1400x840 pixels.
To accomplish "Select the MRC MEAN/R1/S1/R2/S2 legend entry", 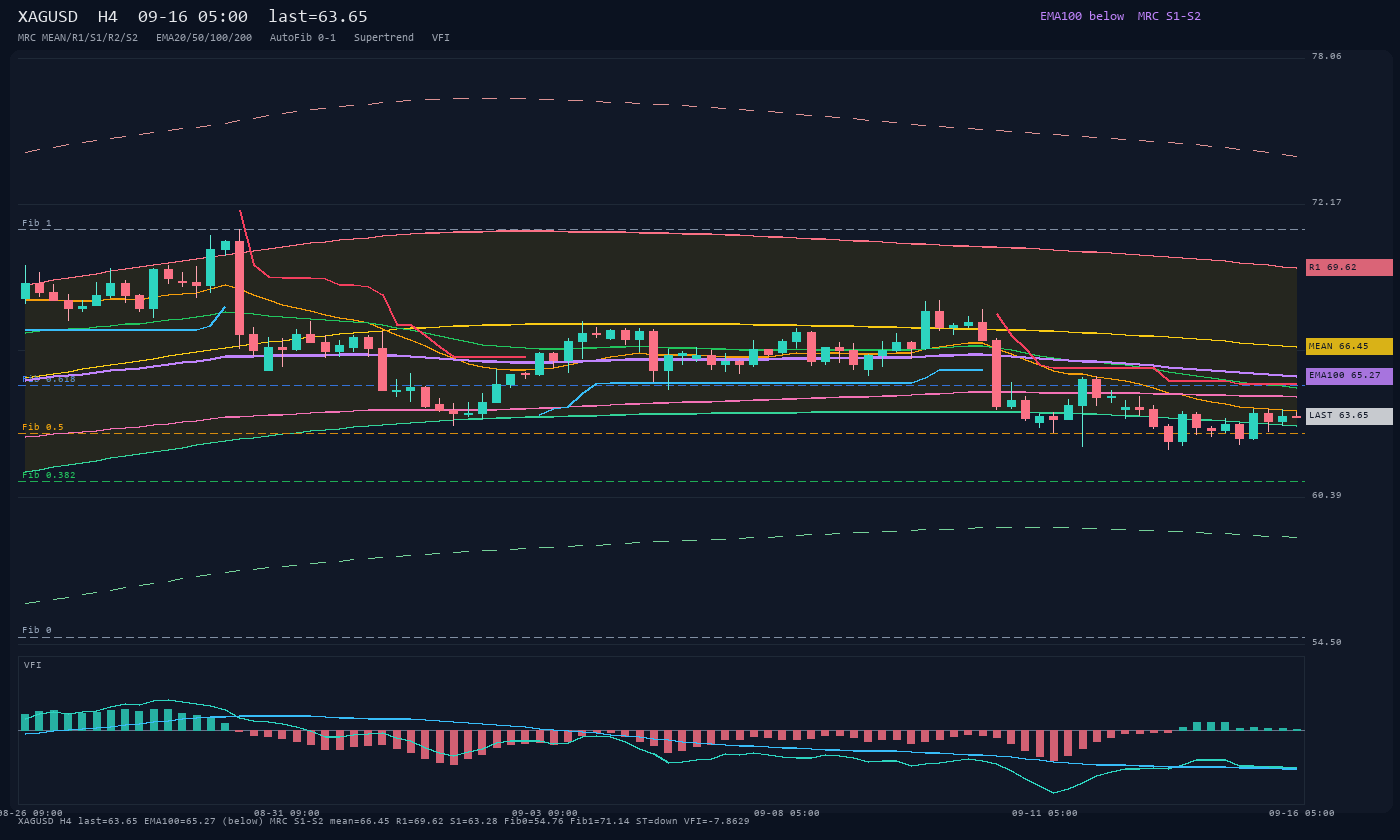I will click(78, 38).
